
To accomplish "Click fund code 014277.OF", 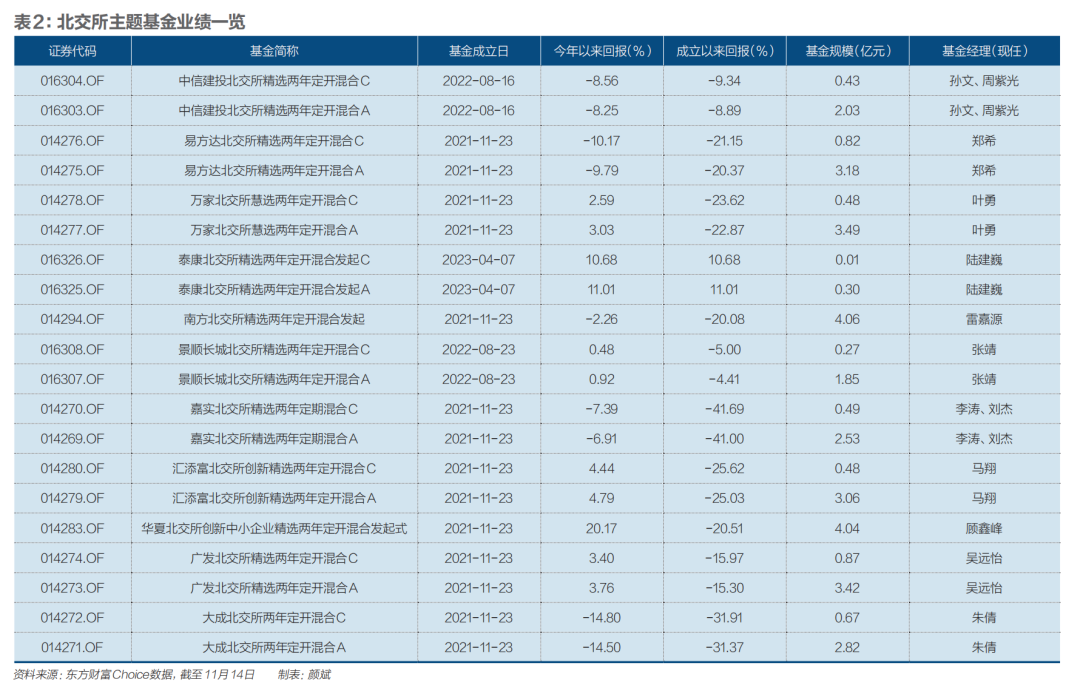I will click(x=72, y=230).
